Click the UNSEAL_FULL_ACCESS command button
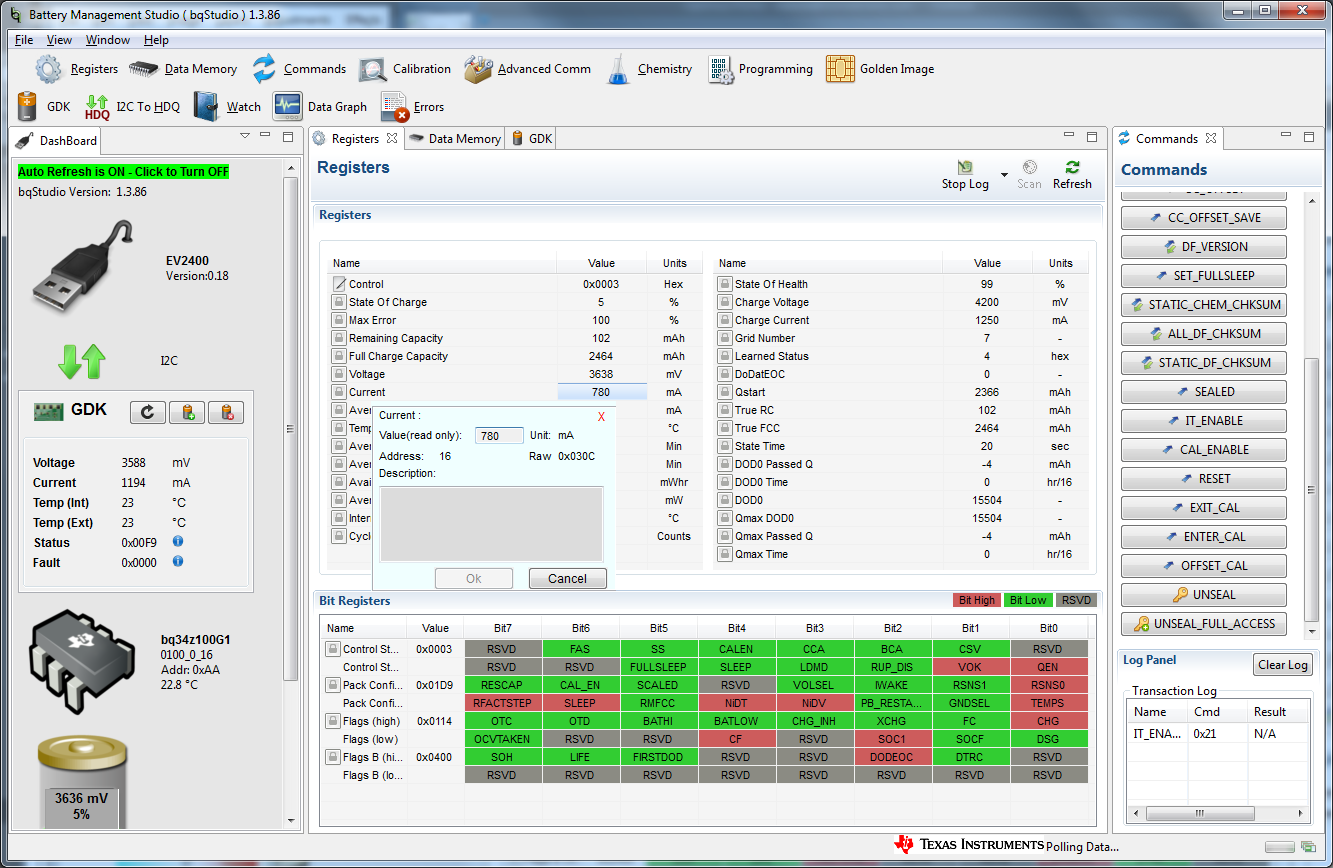The width and height of the screenshot is (1333, 868). click(x=1204, y=624)
